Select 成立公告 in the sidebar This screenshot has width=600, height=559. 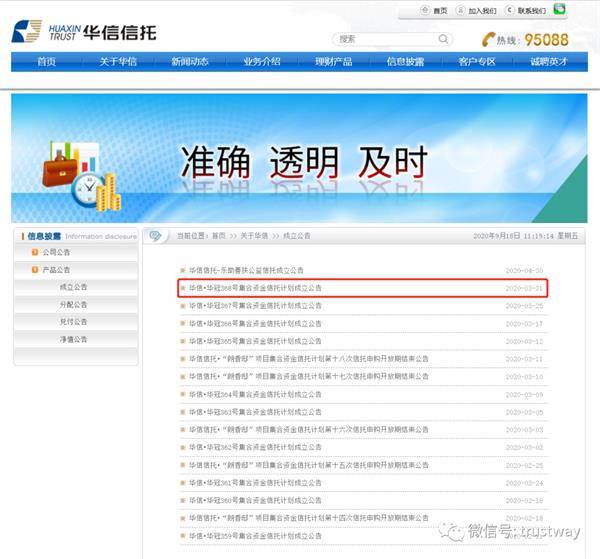pyautogui.click(x=73, y=287)
